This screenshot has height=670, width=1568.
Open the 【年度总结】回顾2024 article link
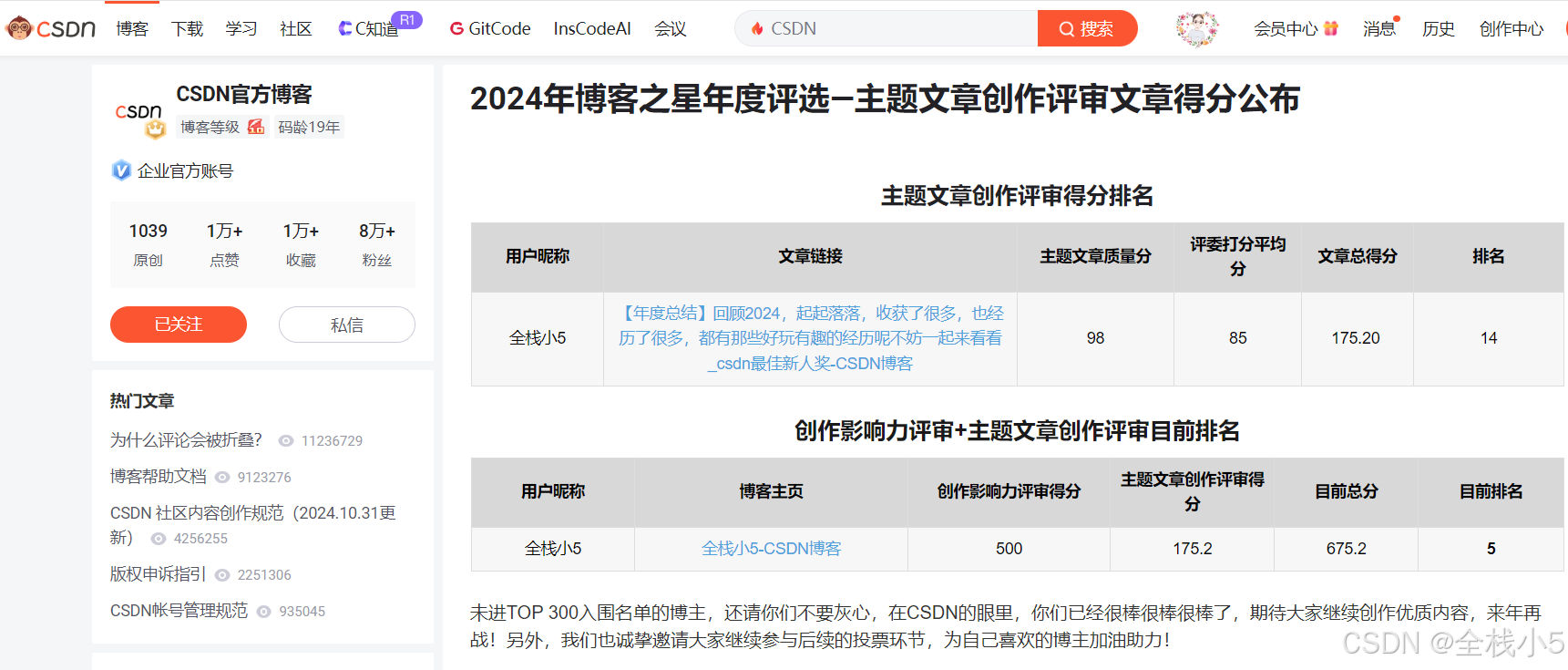point(811,338)
